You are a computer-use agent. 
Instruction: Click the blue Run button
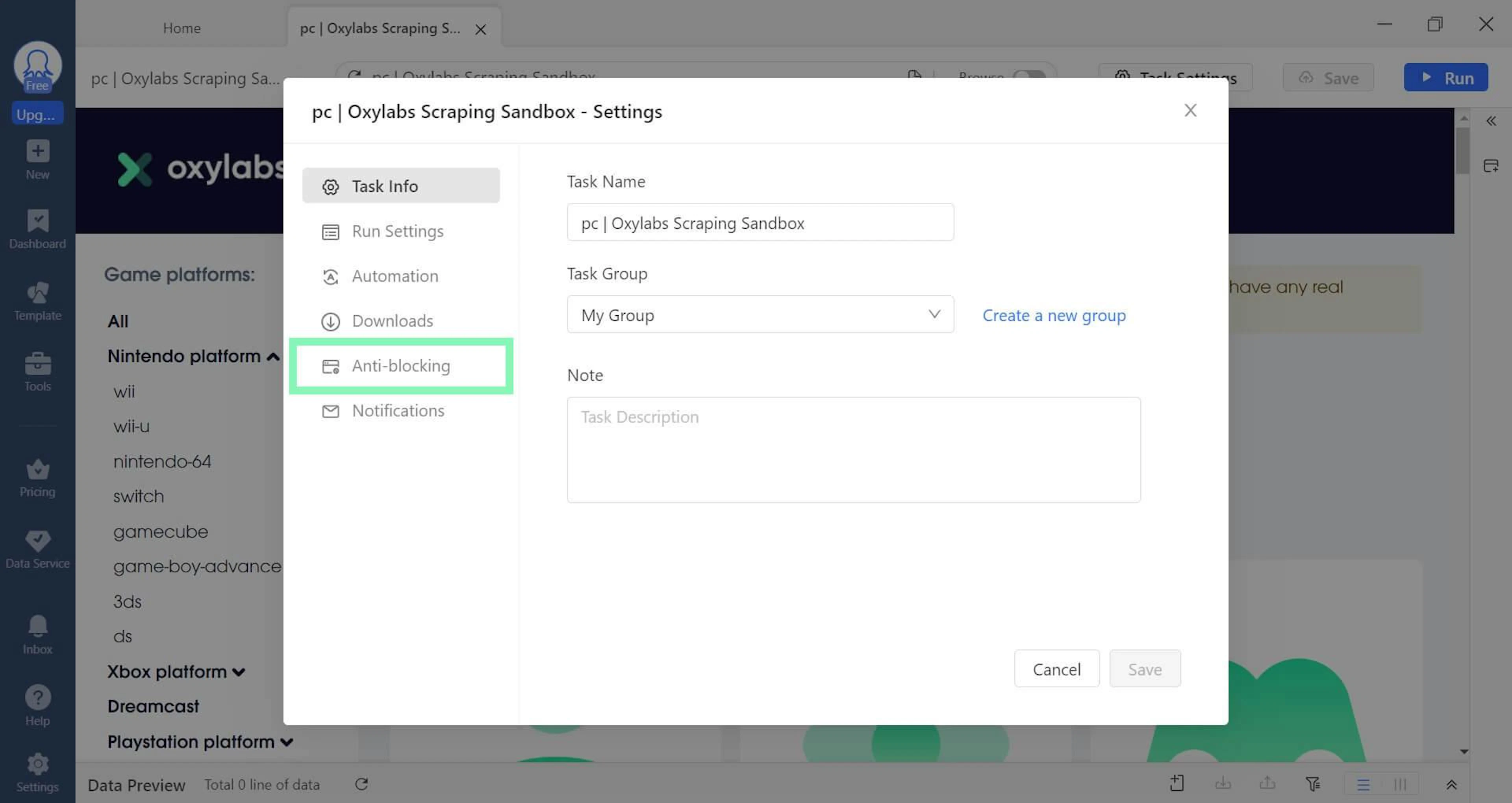pyautogui.click(x=1446, y=78)
